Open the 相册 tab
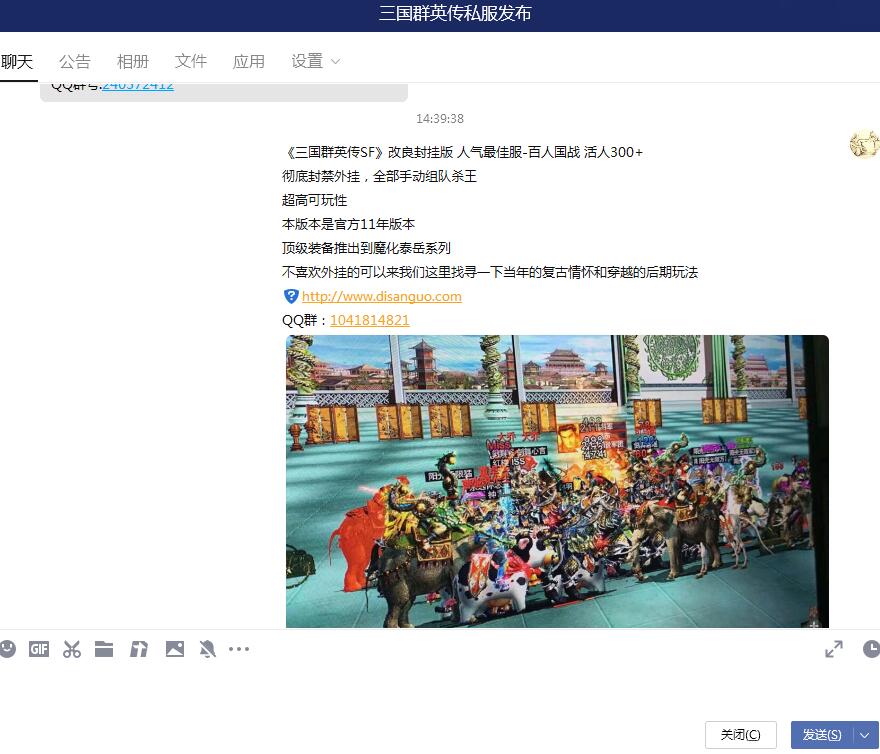The image size is (880, 754). tap(133, 61)
